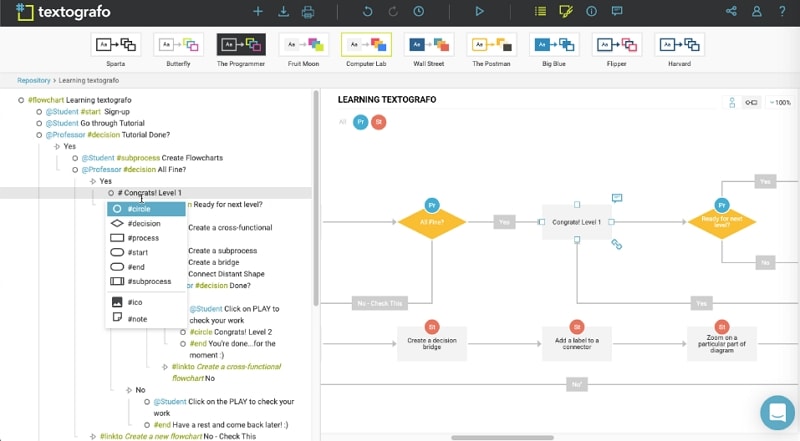The image size is (800, 441).
Task: Click comment icon on Congrats! Level 1 shape
Action: pyautogui.click(x=617, y=198)
